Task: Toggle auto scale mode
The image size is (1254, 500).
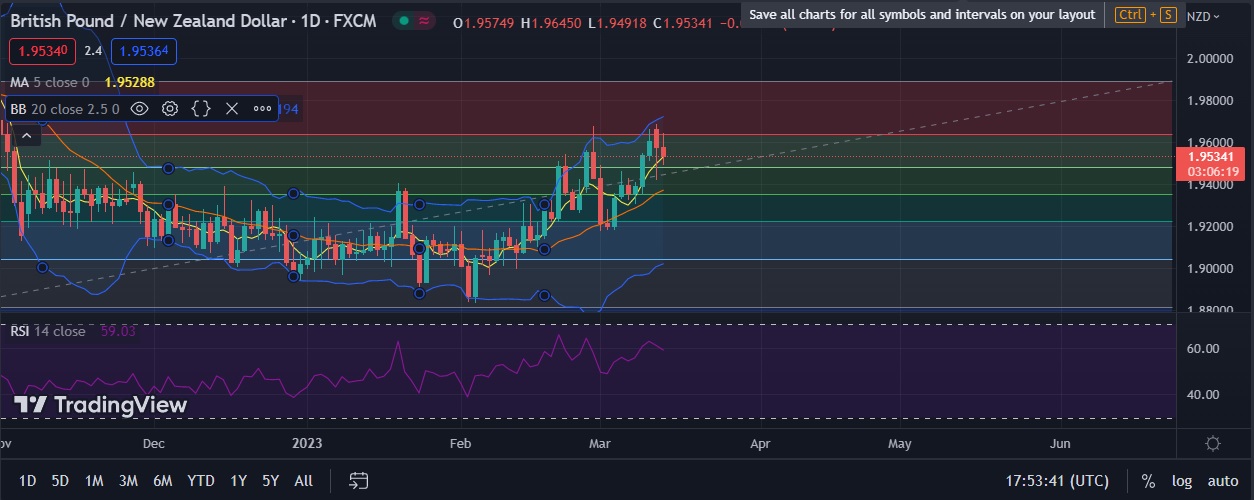Action: 1222,481
